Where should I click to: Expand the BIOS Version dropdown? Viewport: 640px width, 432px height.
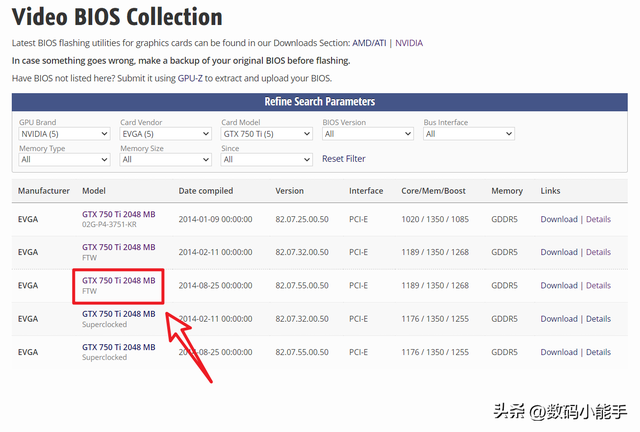point(367,134)
